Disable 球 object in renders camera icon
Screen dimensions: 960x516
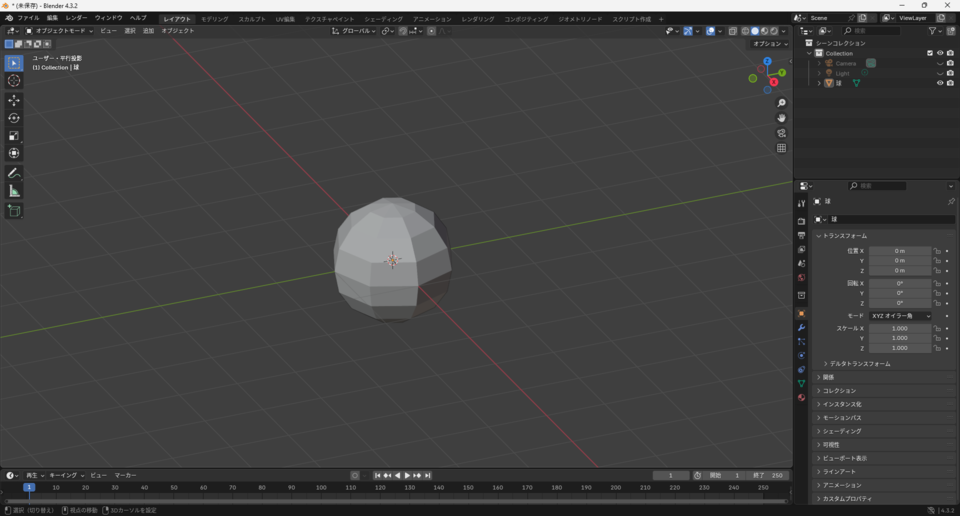tap(950, 83)
